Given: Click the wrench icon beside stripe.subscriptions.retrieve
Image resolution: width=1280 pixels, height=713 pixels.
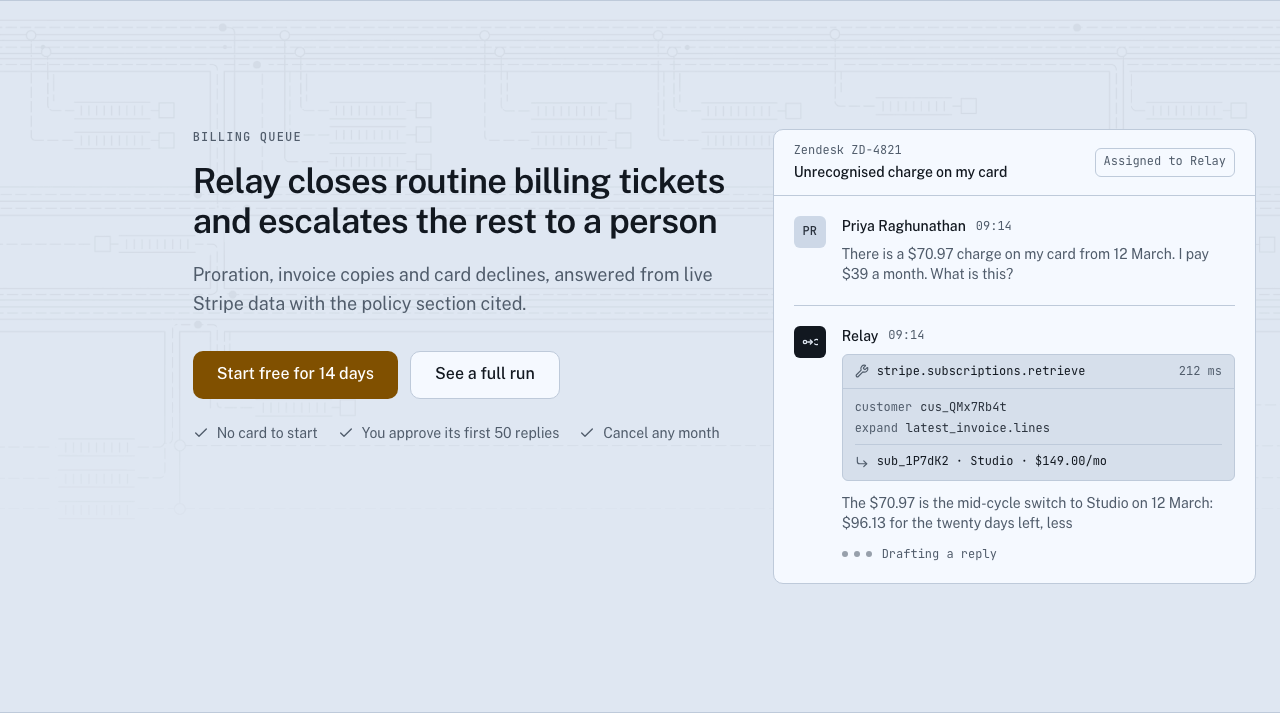Looking at the screenshot, I should click(862, 371).
